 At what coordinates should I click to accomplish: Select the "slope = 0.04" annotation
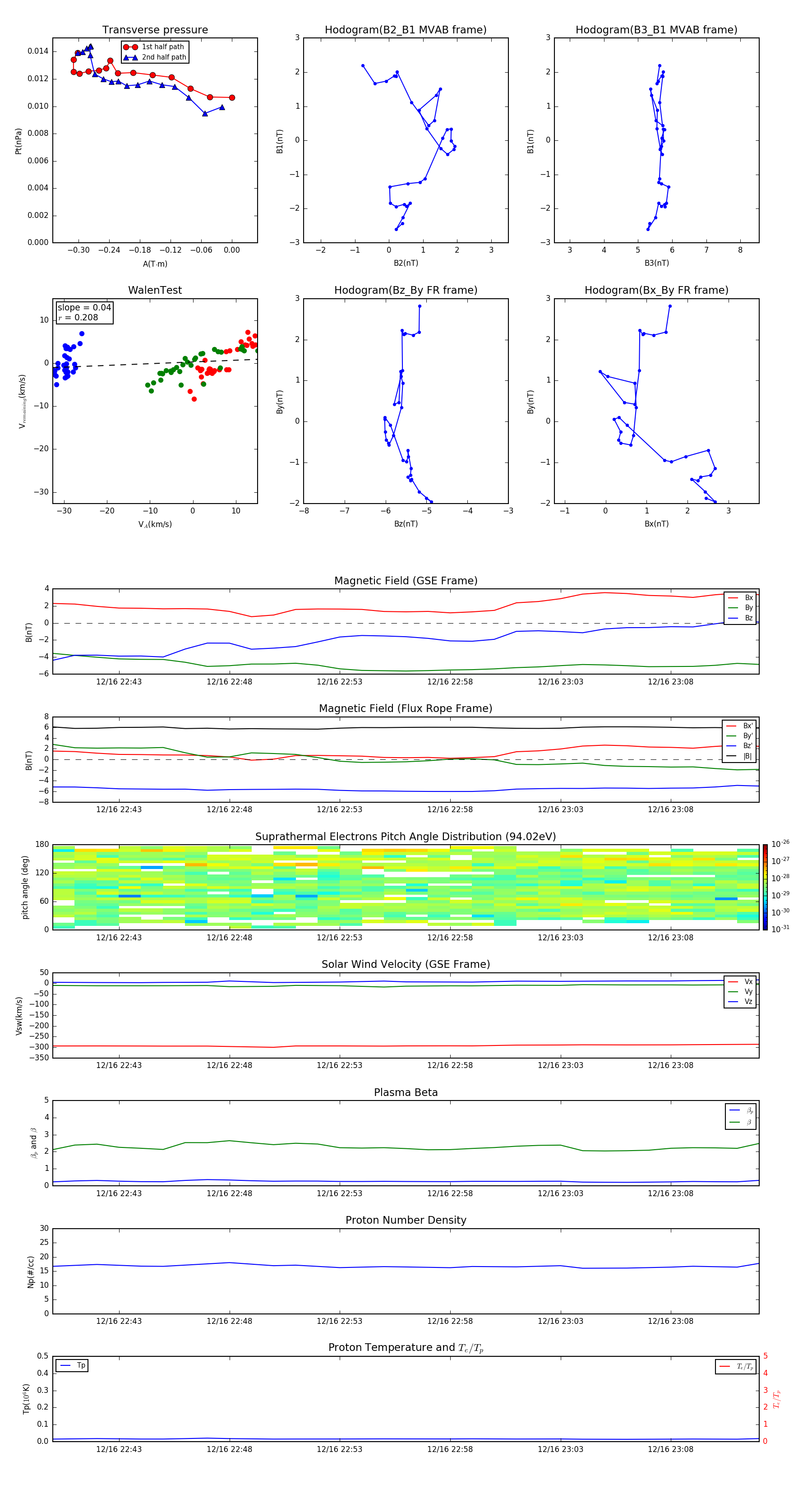(x=84, y=308)
